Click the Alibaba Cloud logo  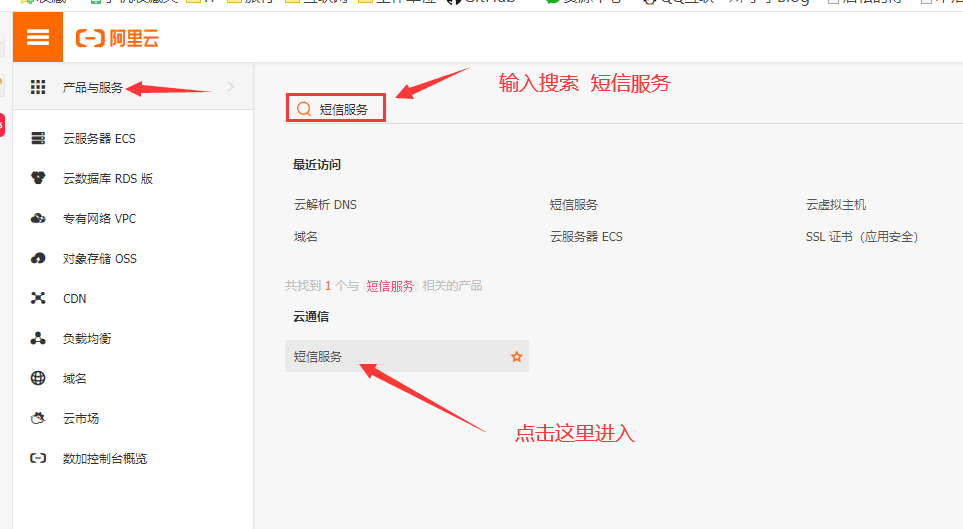117,39
